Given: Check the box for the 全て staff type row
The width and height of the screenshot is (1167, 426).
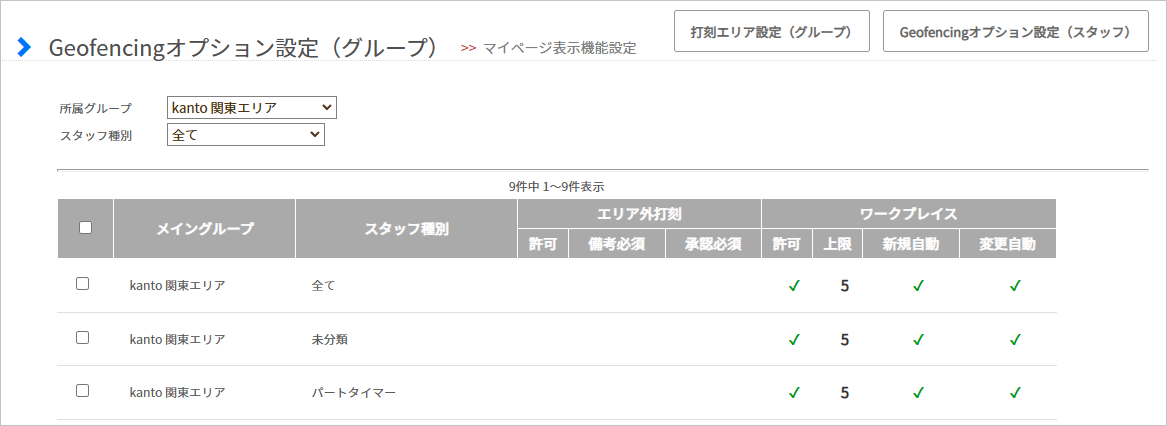Looking at the screenshot, I should click(83, 284).
